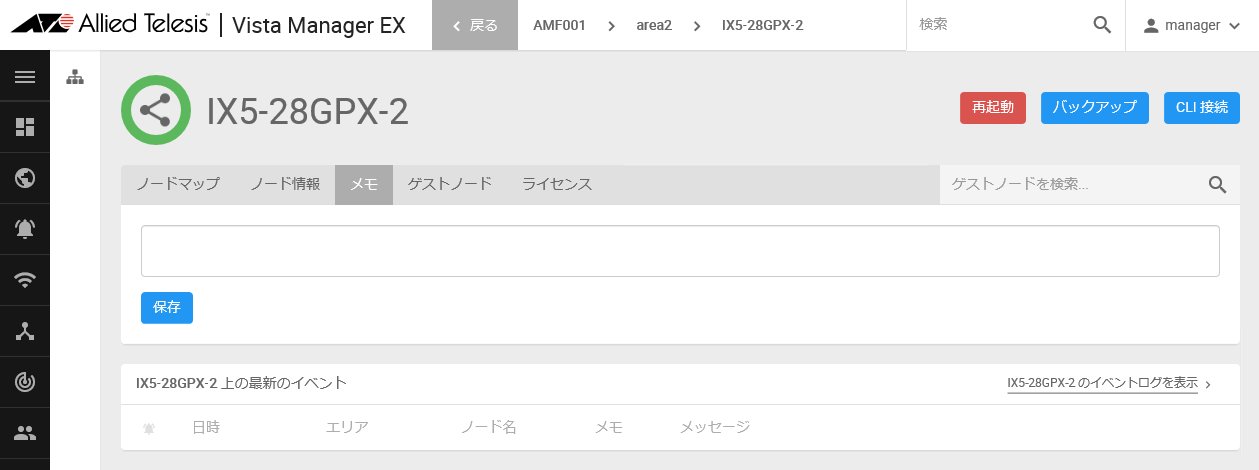Open the network topology icon in sidebar
The image size is (1259, 470).
click(25, 331)
